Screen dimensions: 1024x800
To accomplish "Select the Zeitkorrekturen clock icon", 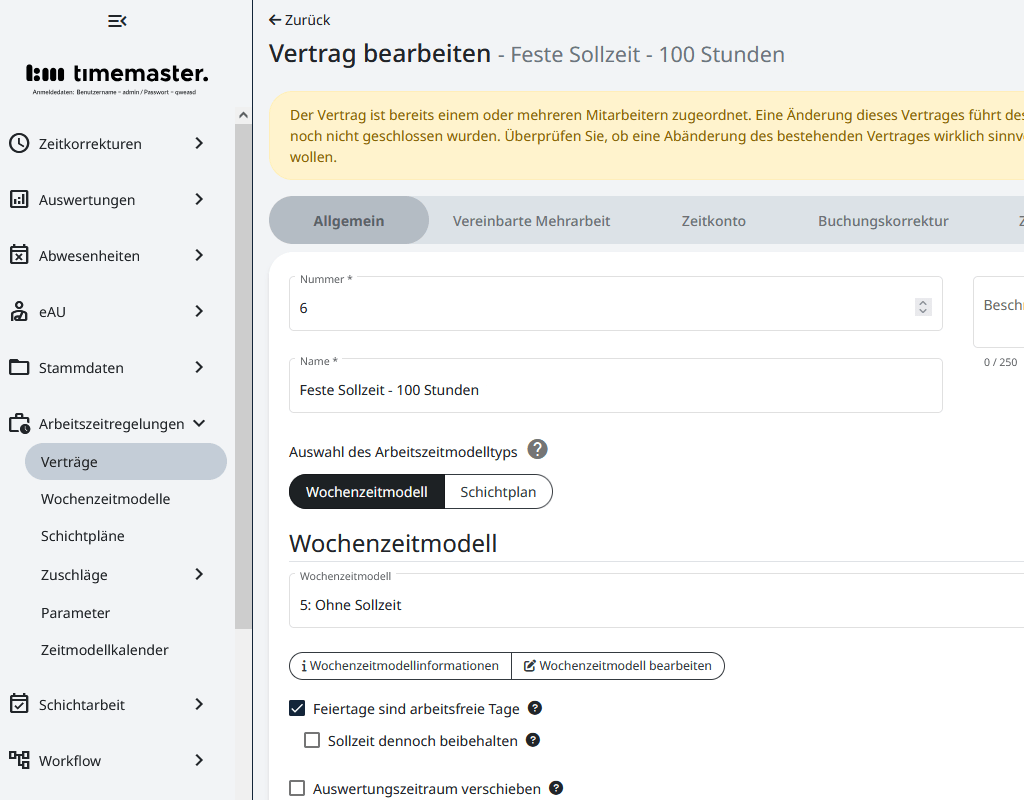I will (20, 143).
